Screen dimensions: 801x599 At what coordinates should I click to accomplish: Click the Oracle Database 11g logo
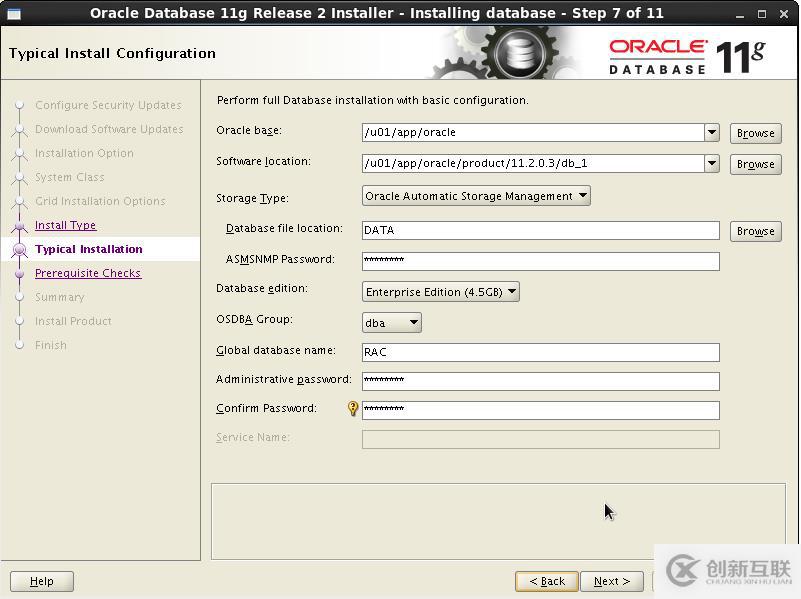(x=686, y=57)
